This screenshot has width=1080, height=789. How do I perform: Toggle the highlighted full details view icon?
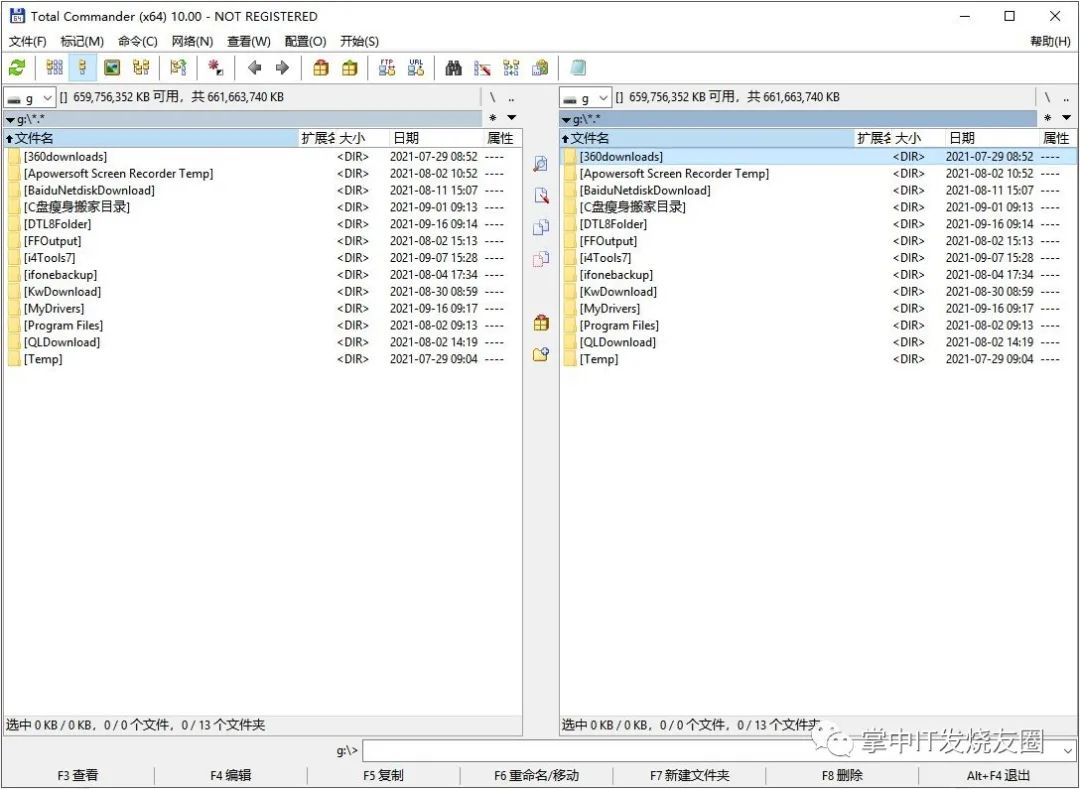pyautogui.click(x=83, y=67)
